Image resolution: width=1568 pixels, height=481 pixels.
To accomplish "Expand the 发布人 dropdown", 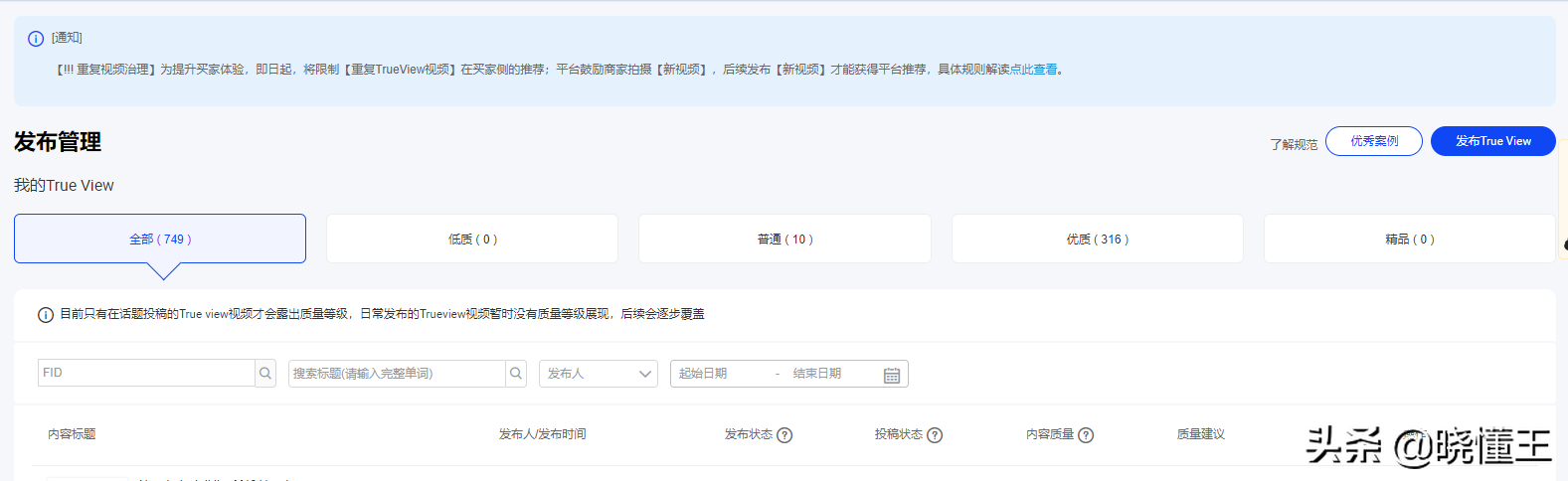I will (x=599, y=374).
